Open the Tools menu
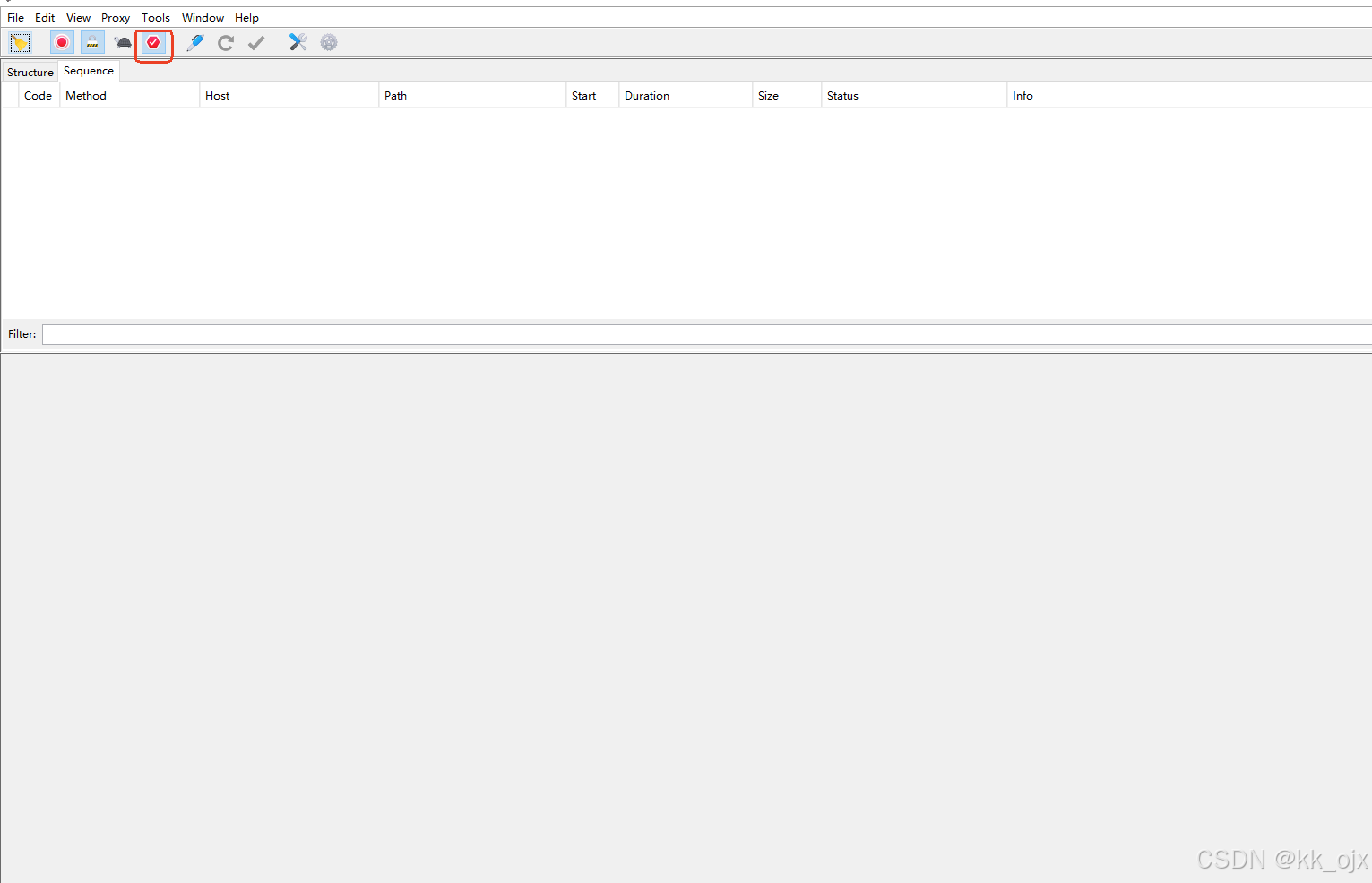 coord(156,17)
